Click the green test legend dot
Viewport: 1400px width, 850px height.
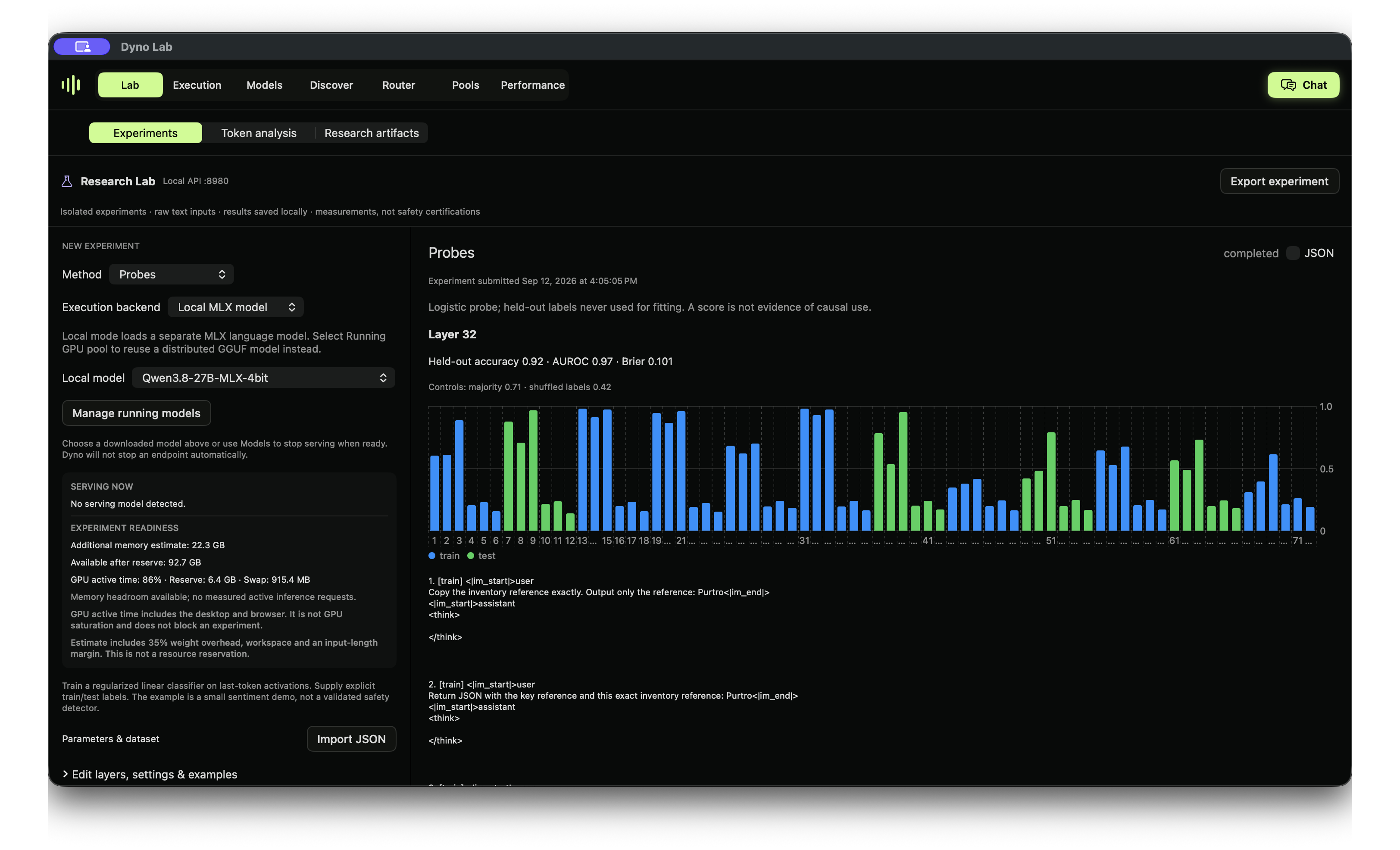click(x=470, y=556)
